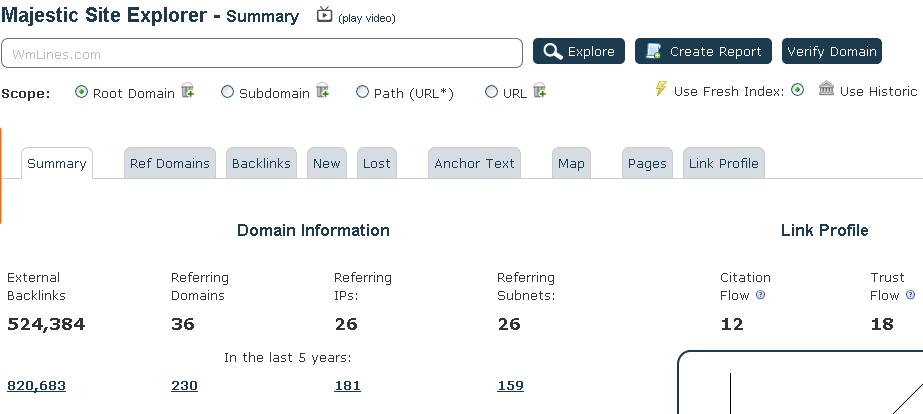Select the Subdomain scope radio button
Screen dimensions: 923x414
227,92
